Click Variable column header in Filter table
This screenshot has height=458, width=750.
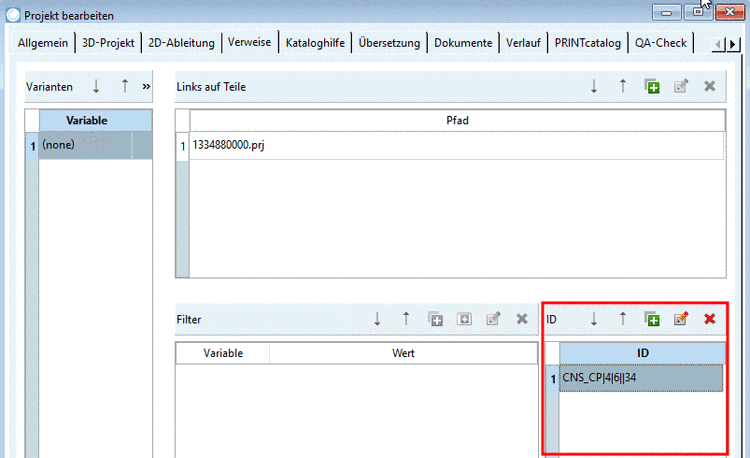click(x=223, y=353)
